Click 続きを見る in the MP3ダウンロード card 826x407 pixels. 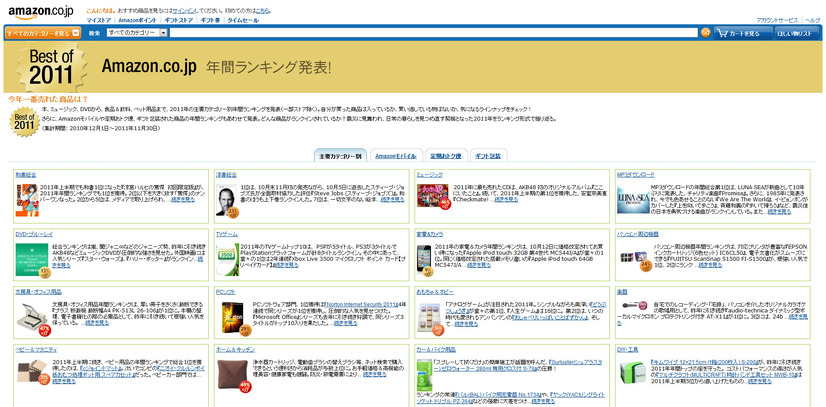[x=779, y=212]
